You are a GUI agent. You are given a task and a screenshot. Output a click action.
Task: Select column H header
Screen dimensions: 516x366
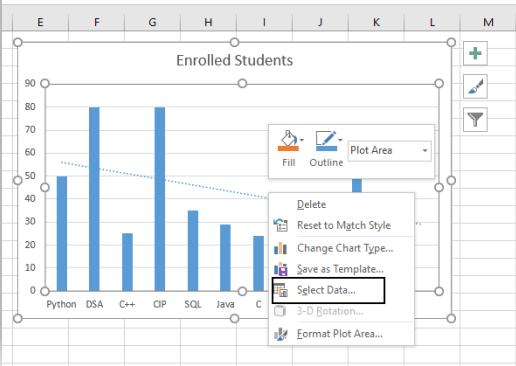208,22
